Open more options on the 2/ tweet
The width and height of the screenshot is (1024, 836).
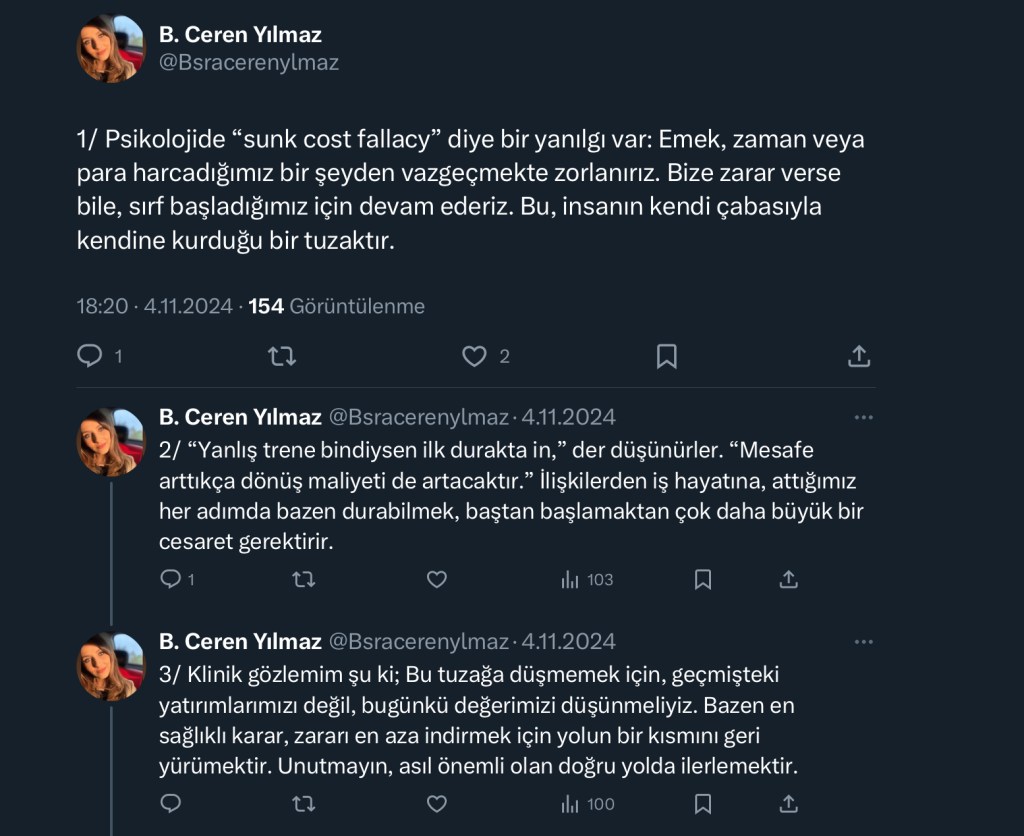click(862, 416)
